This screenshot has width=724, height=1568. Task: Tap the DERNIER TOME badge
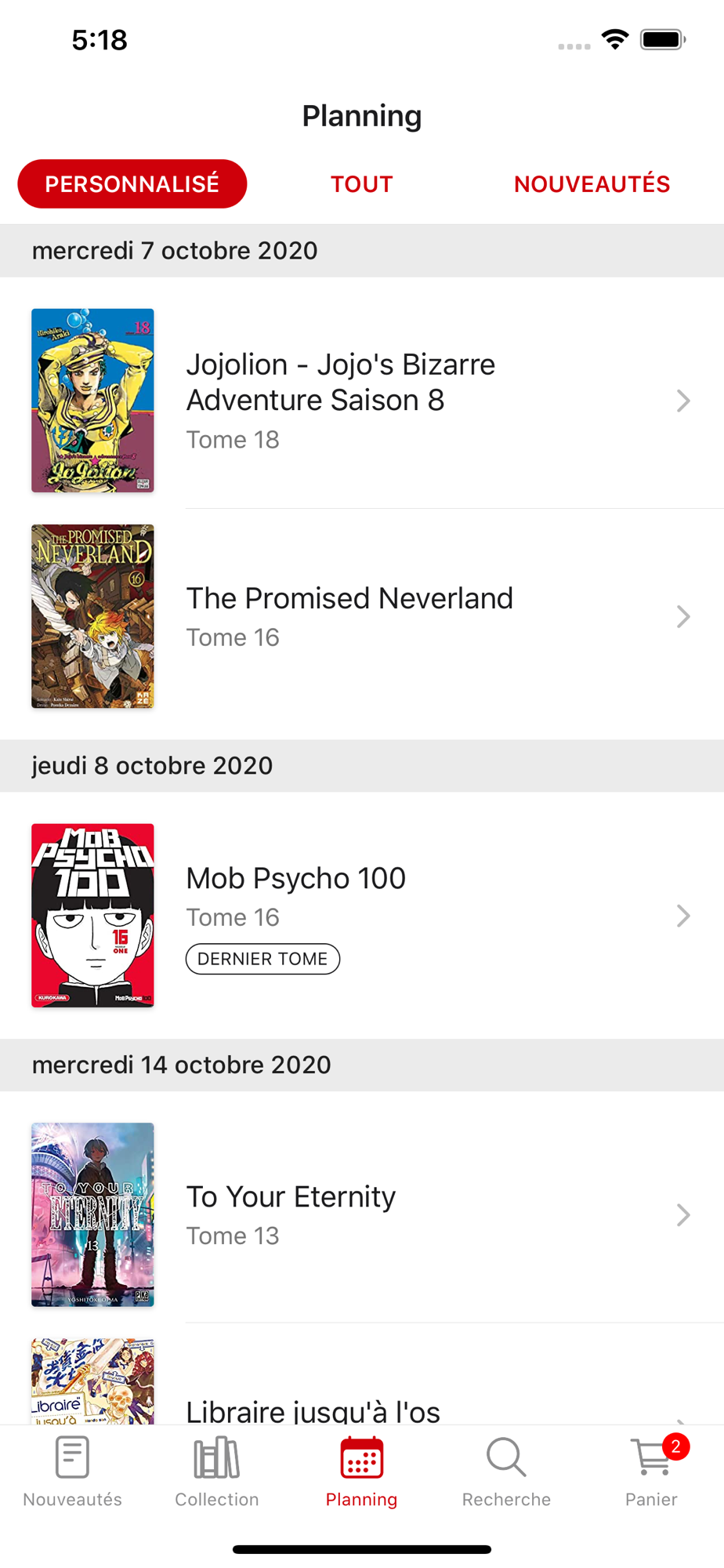[x=262, y=959]
